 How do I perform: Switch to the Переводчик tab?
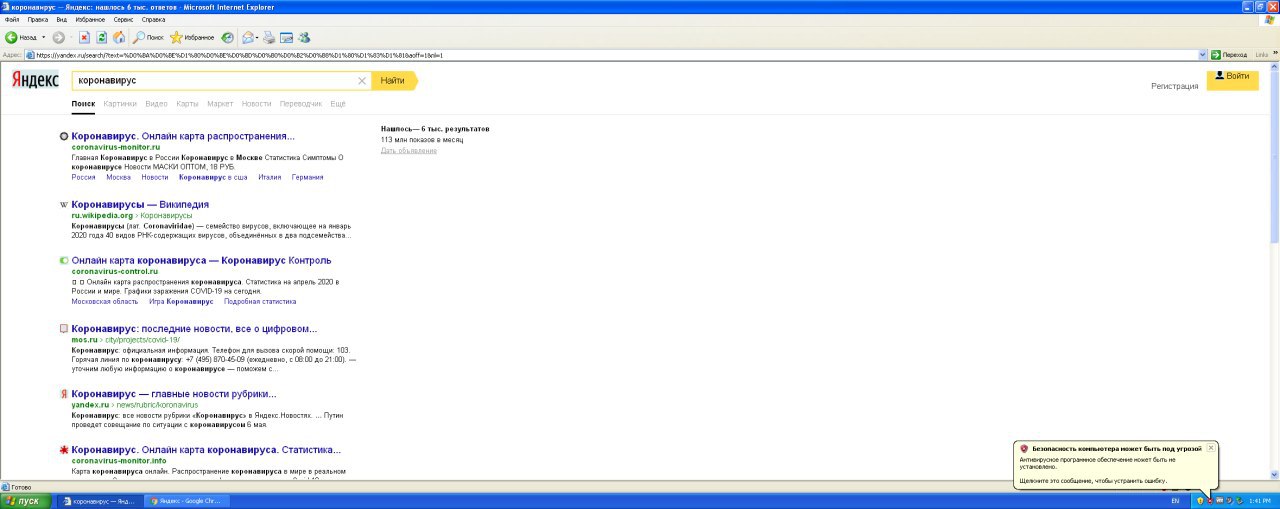[x=301, y=104]
